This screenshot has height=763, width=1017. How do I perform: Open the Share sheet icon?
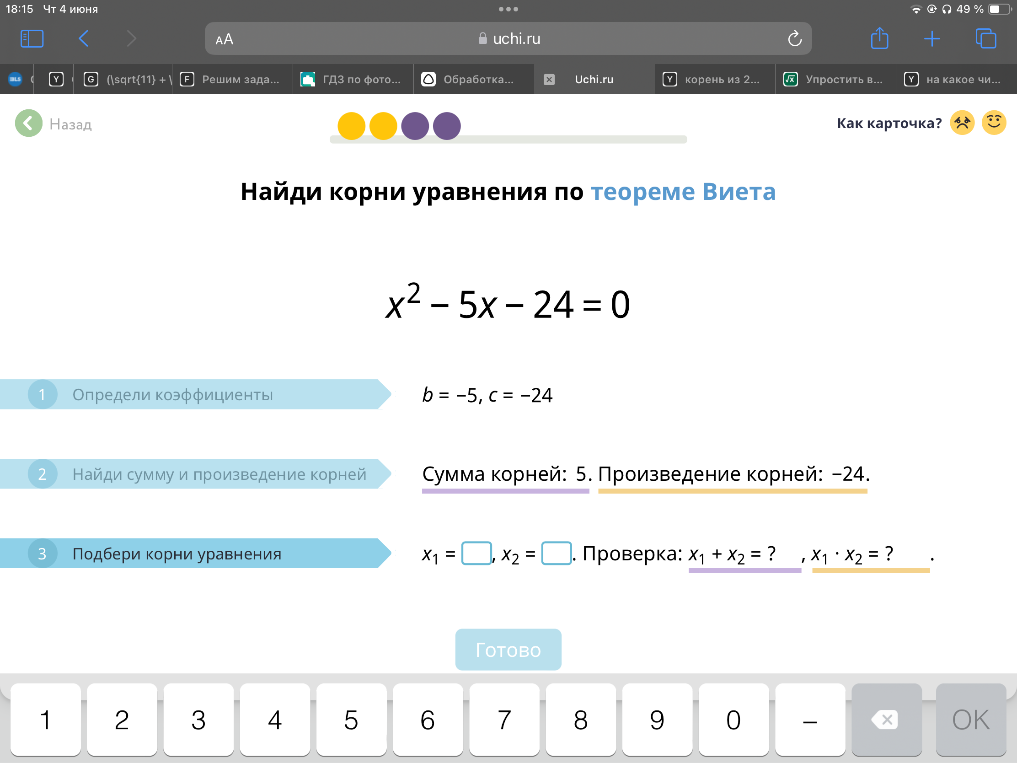tap(879, 38)
